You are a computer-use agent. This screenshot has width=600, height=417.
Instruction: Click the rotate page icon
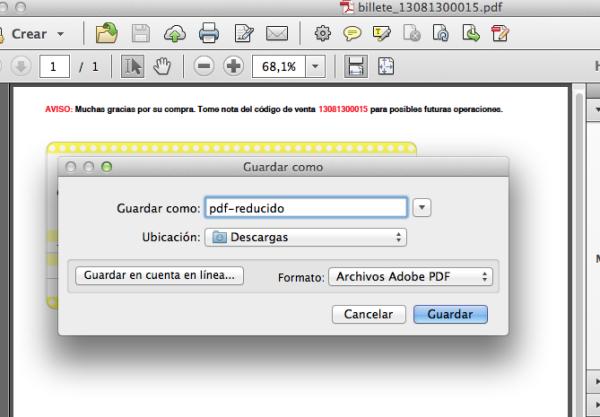point(440,33)
